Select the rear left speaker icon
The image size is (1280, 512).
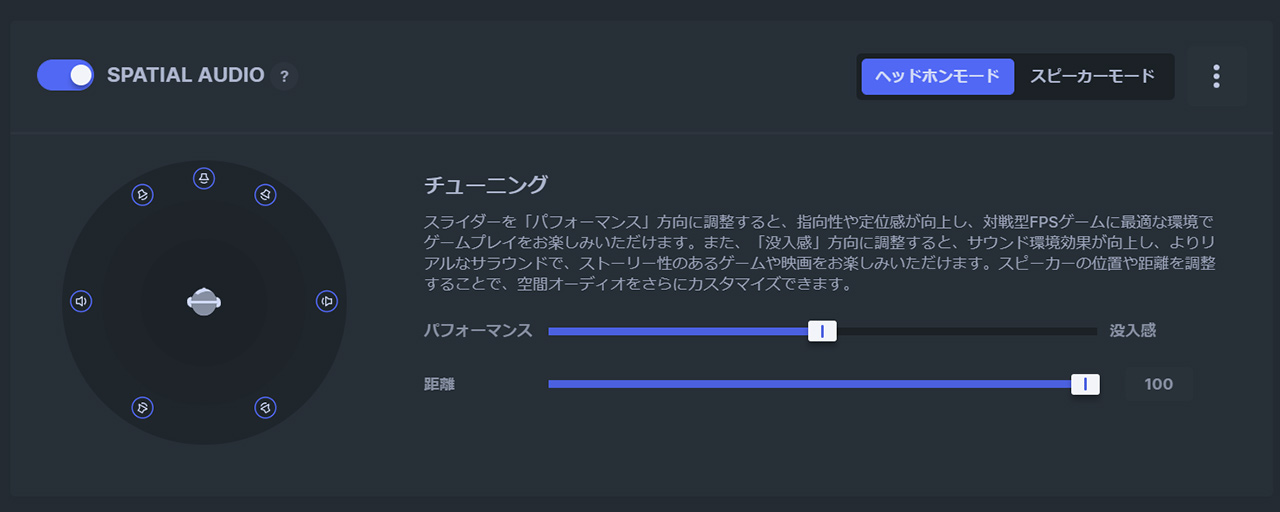click(x=143, y=407)
